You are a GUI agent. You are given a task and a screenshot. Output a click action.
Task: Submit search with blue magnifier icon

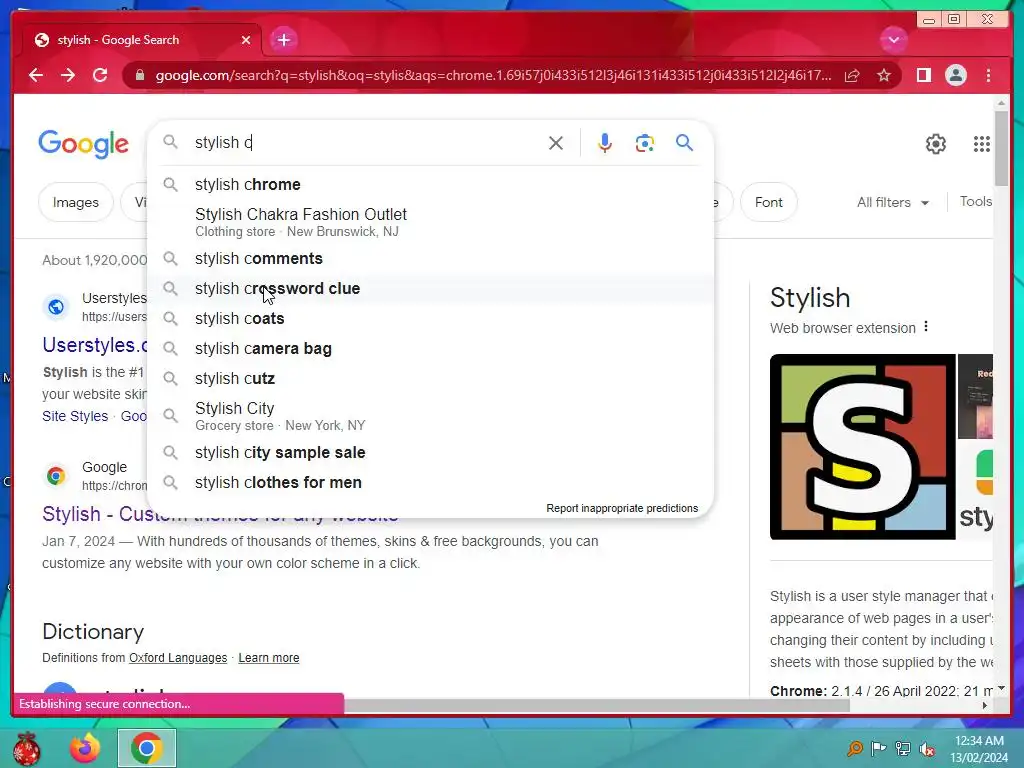(x=684, y=142)
